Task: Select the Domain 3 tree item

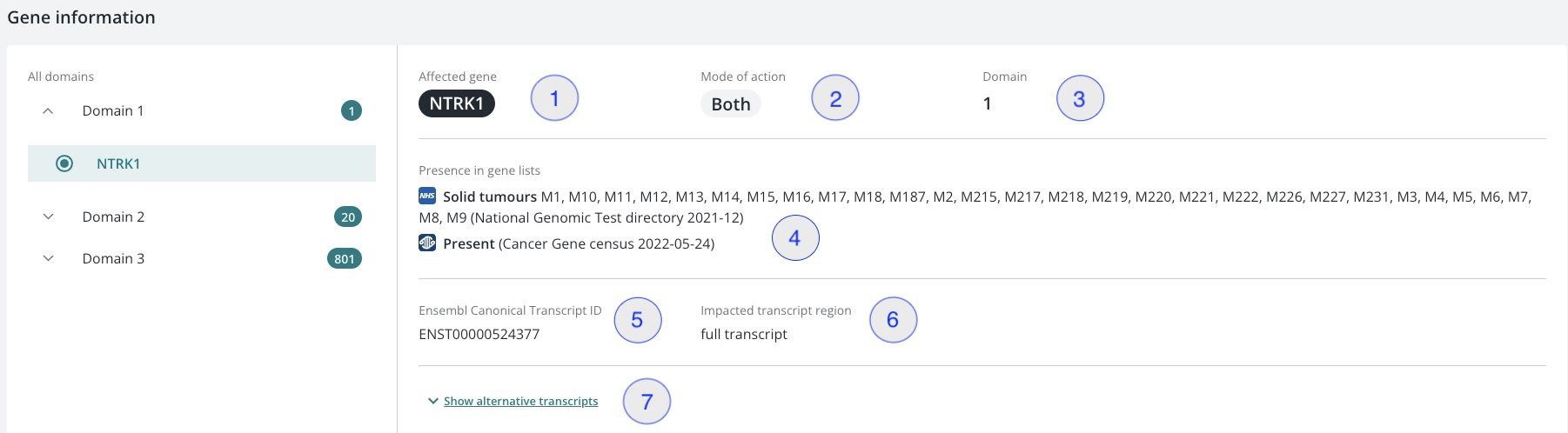Action: pos(202,258)
